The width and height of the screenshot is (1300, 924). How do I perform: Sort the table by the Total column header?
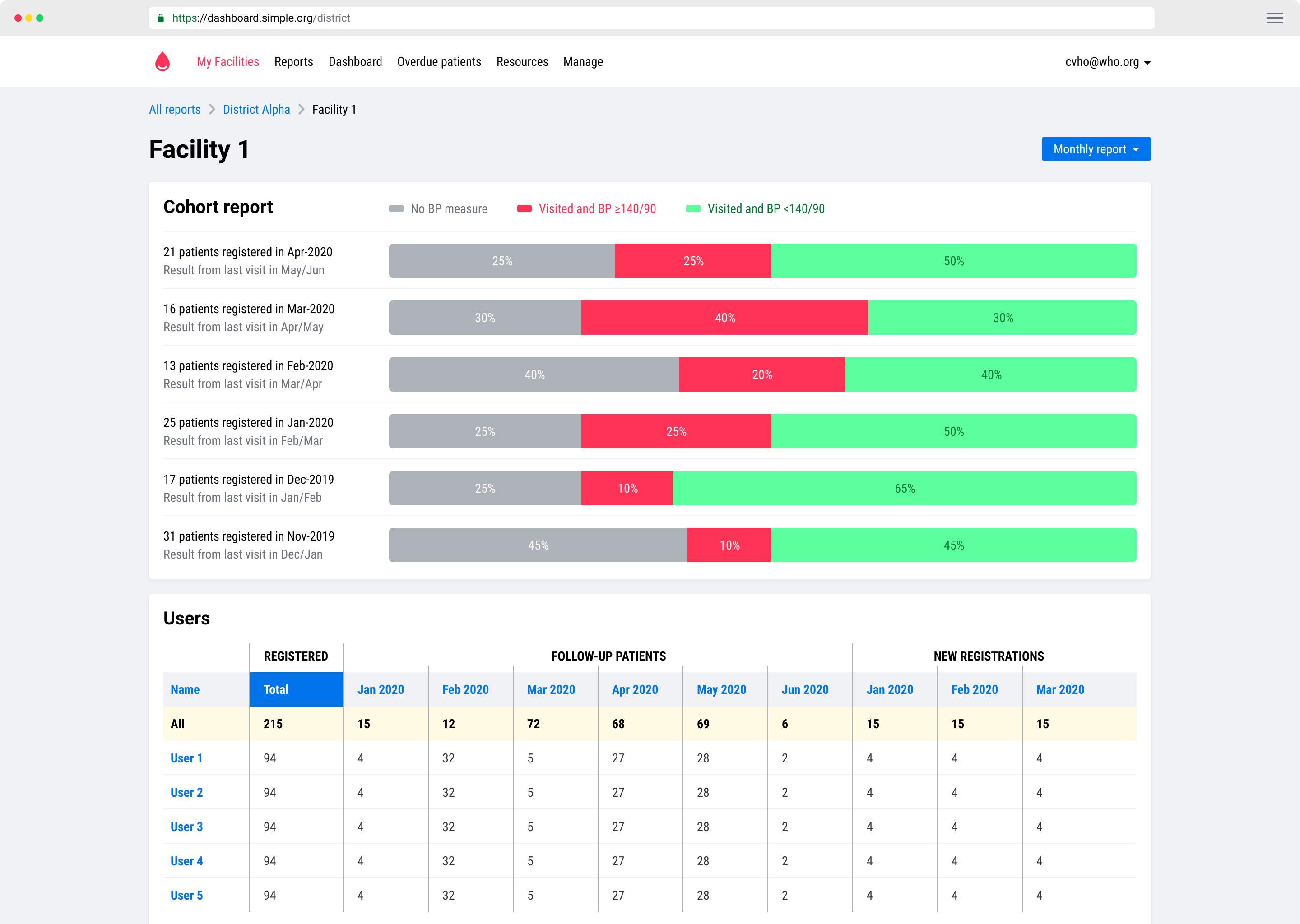[x=276, y=689]
